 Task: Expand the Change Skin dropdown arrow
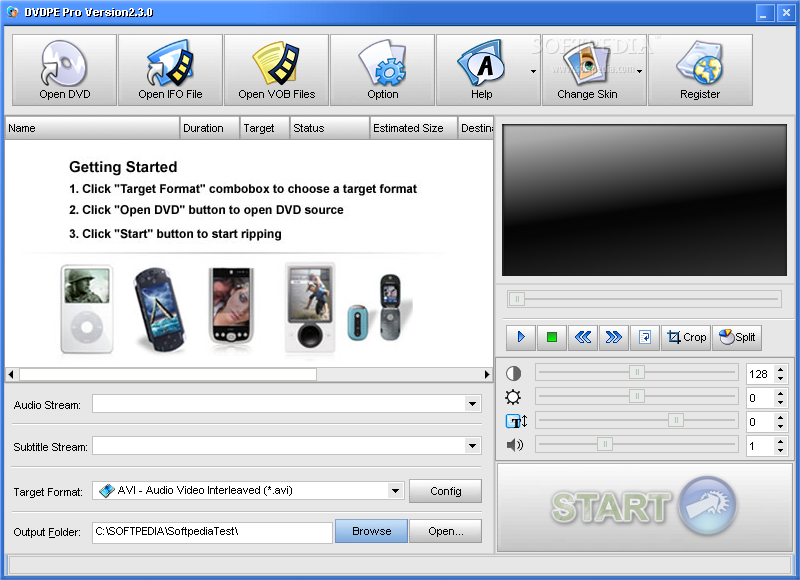tap(639, 71)
